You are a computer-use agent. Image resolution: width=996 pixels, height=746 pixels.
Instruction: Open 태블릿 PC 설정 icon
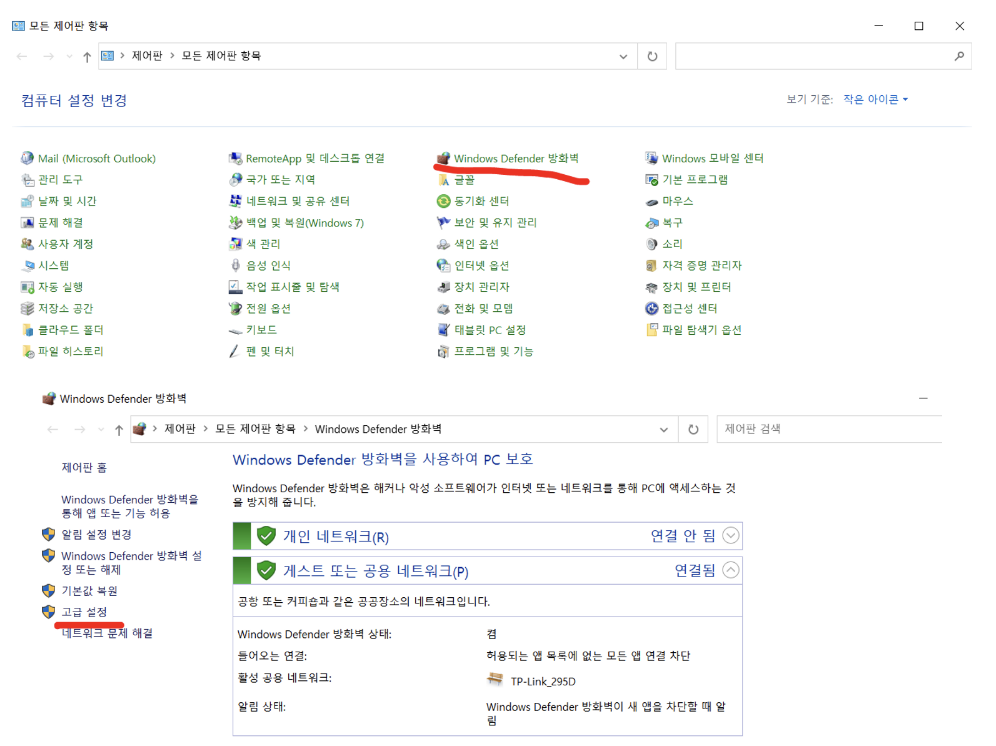pyautogui.click(x=481, y=330)
